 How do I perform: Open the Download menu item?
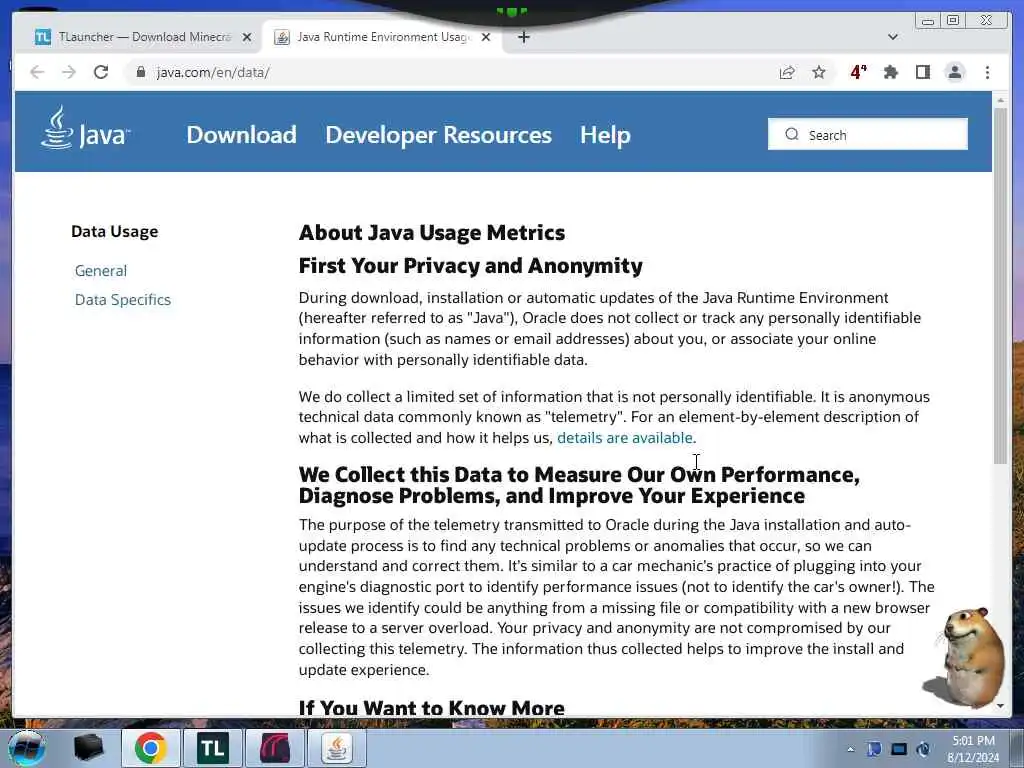pos(241,135)
